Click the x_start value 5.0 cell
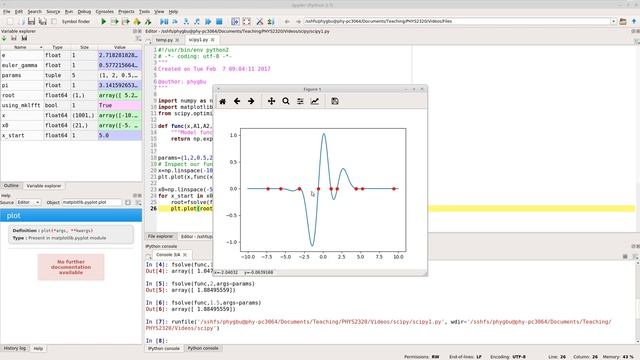 (120, 135)
